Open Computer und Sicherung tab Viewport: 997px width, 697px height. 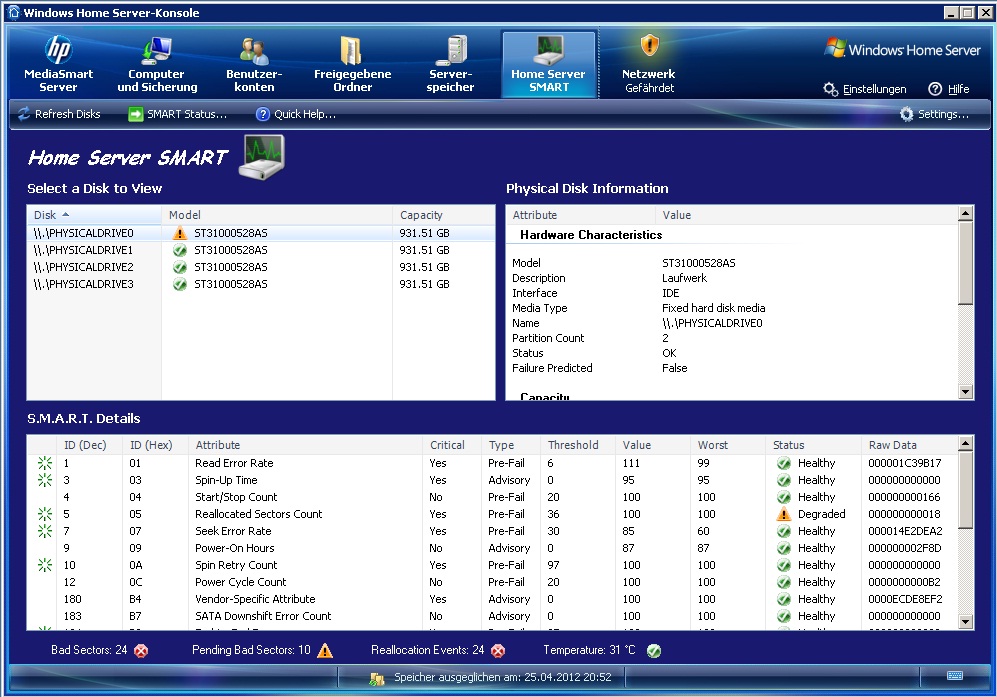pos(157,64)
